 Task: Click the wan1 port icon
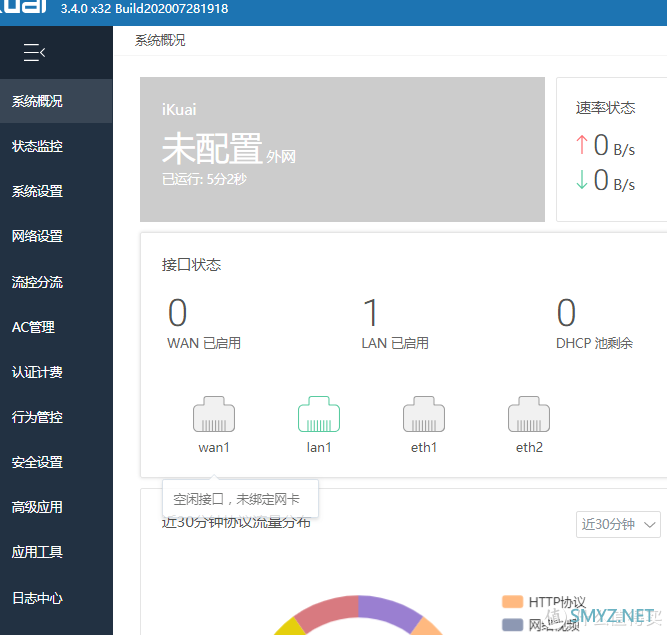[x=214, y=414]
